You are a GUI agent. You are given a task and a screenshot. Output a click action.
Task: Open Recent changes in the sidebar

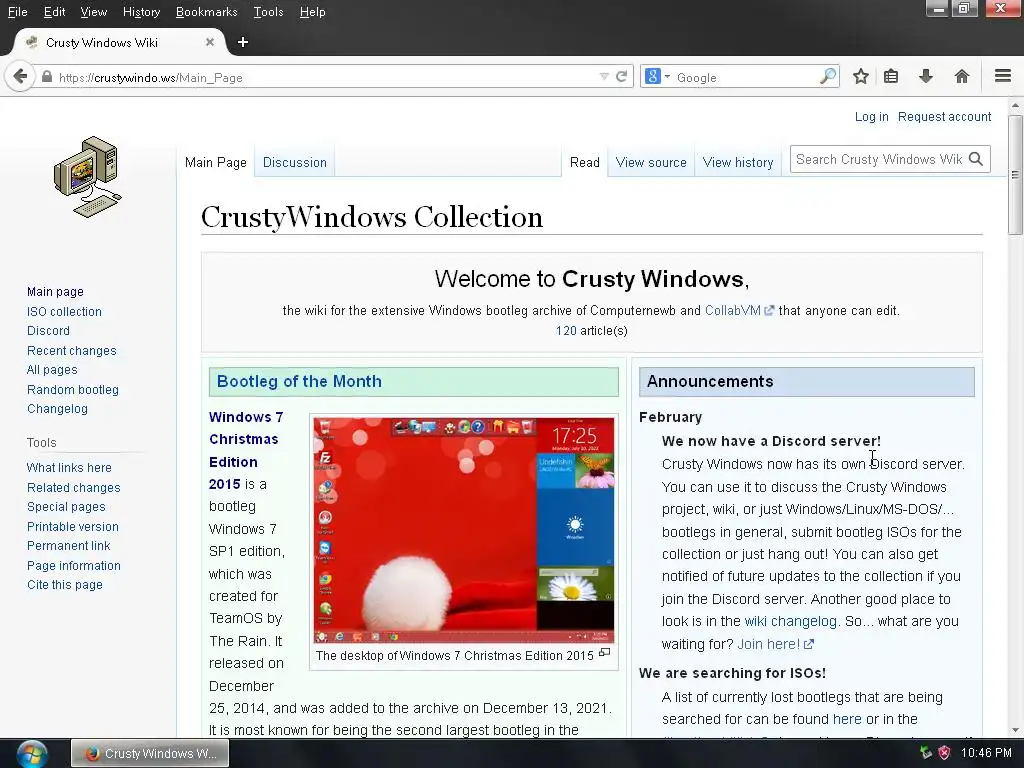[x=72, y=351]
